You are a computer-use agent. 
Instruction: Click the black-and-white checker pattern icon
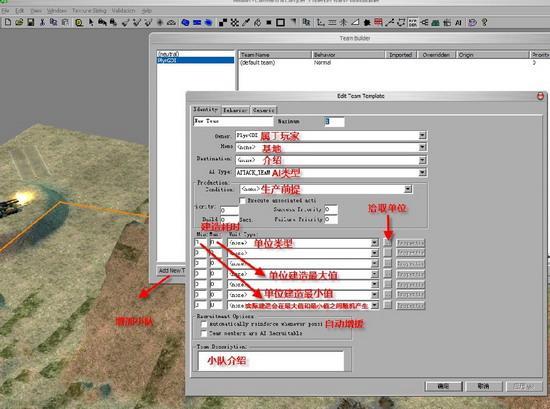pos(223,23)
